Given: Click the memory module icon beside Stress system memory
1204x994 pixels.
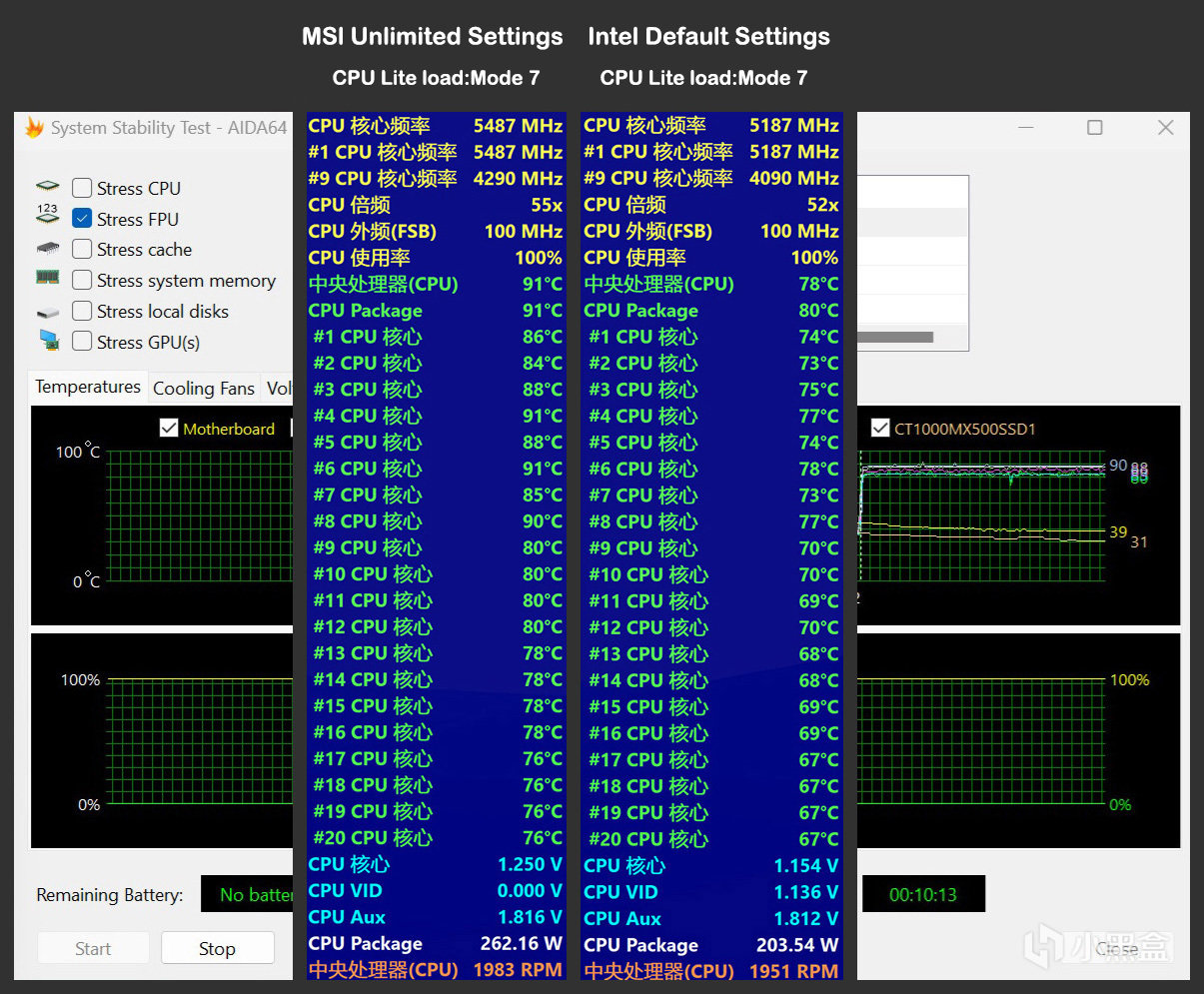Looking at the screenshot, I should click(x=47, y=278).
